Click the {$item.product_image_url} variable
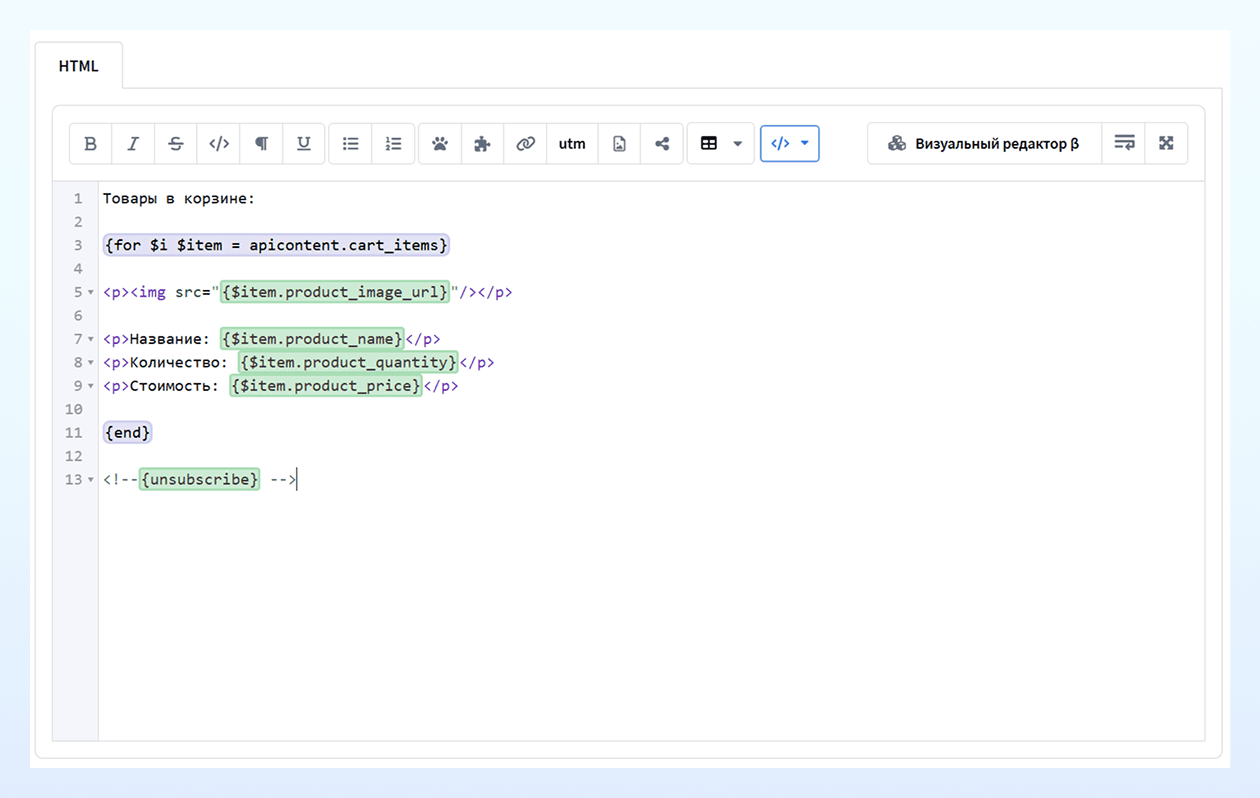This screenshot has height=798, width=1260. coord(335,292)
